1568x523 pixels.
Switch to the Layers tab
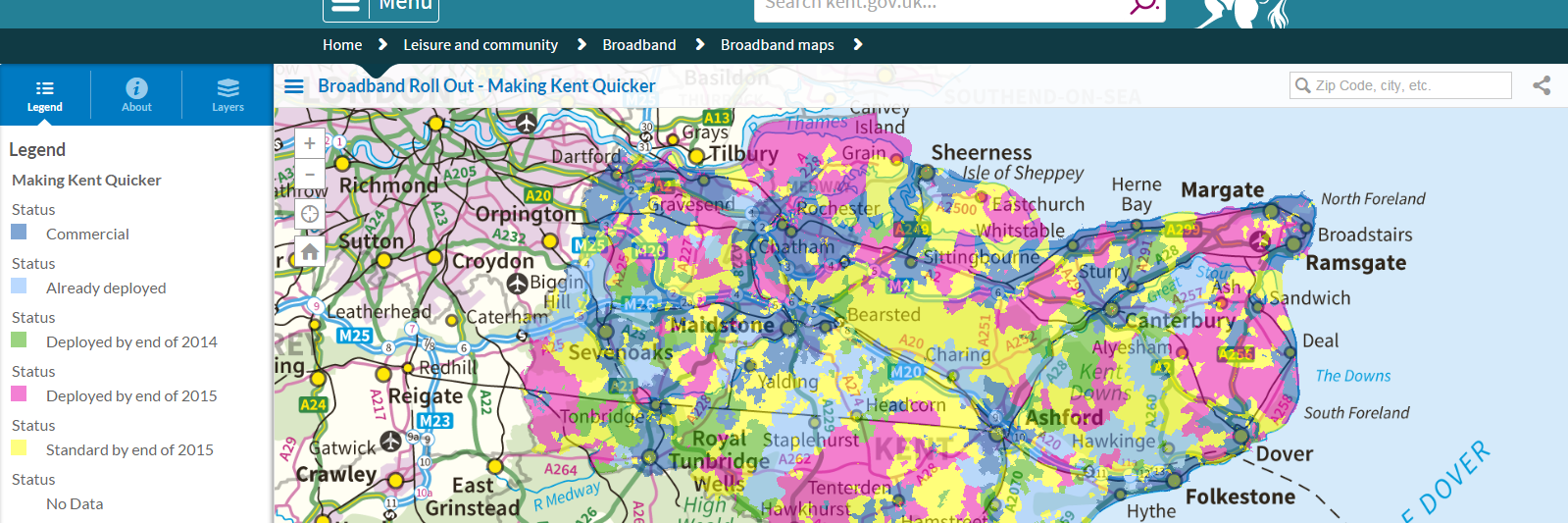pyautogui.click(x=228, y=95)
